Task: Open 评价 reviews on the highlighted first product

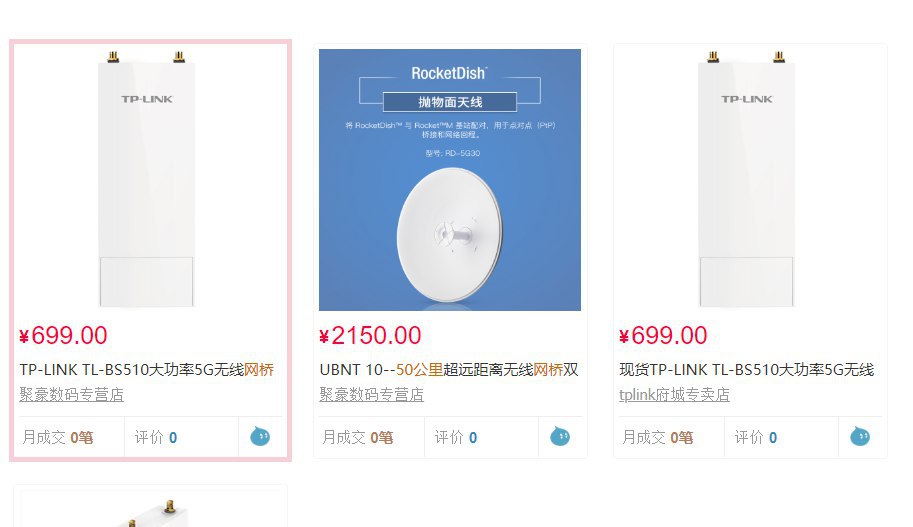Action: [156, 437]
